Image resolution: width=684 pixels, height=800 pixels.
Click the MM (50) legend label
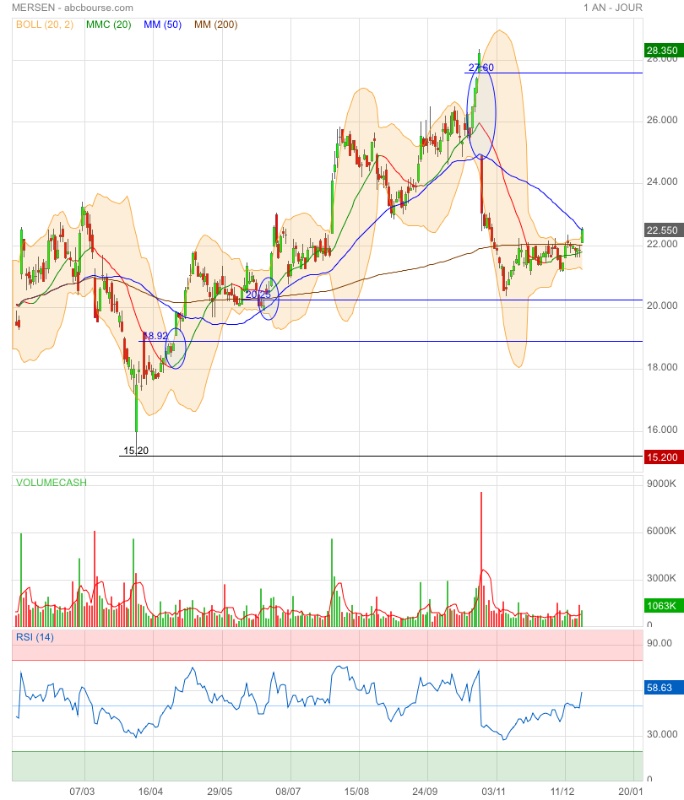[x=162, y=24]
